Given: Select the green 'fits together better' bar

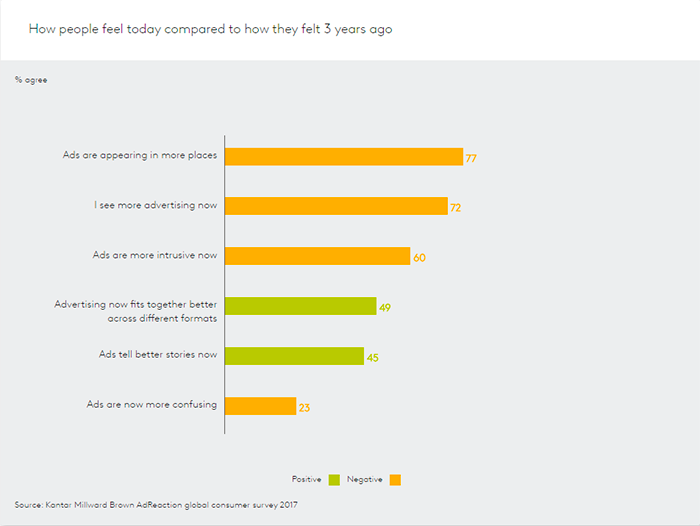Looking at the screenshot, I should [x=300, y=306].
